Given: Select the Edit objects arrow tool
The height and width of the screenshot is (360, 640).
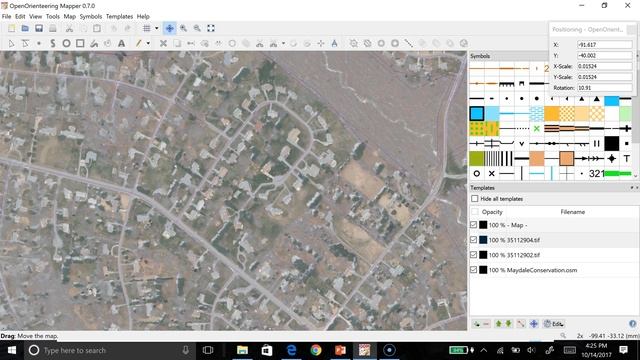Looking at the screenshot, I should [x=11, y=43].
